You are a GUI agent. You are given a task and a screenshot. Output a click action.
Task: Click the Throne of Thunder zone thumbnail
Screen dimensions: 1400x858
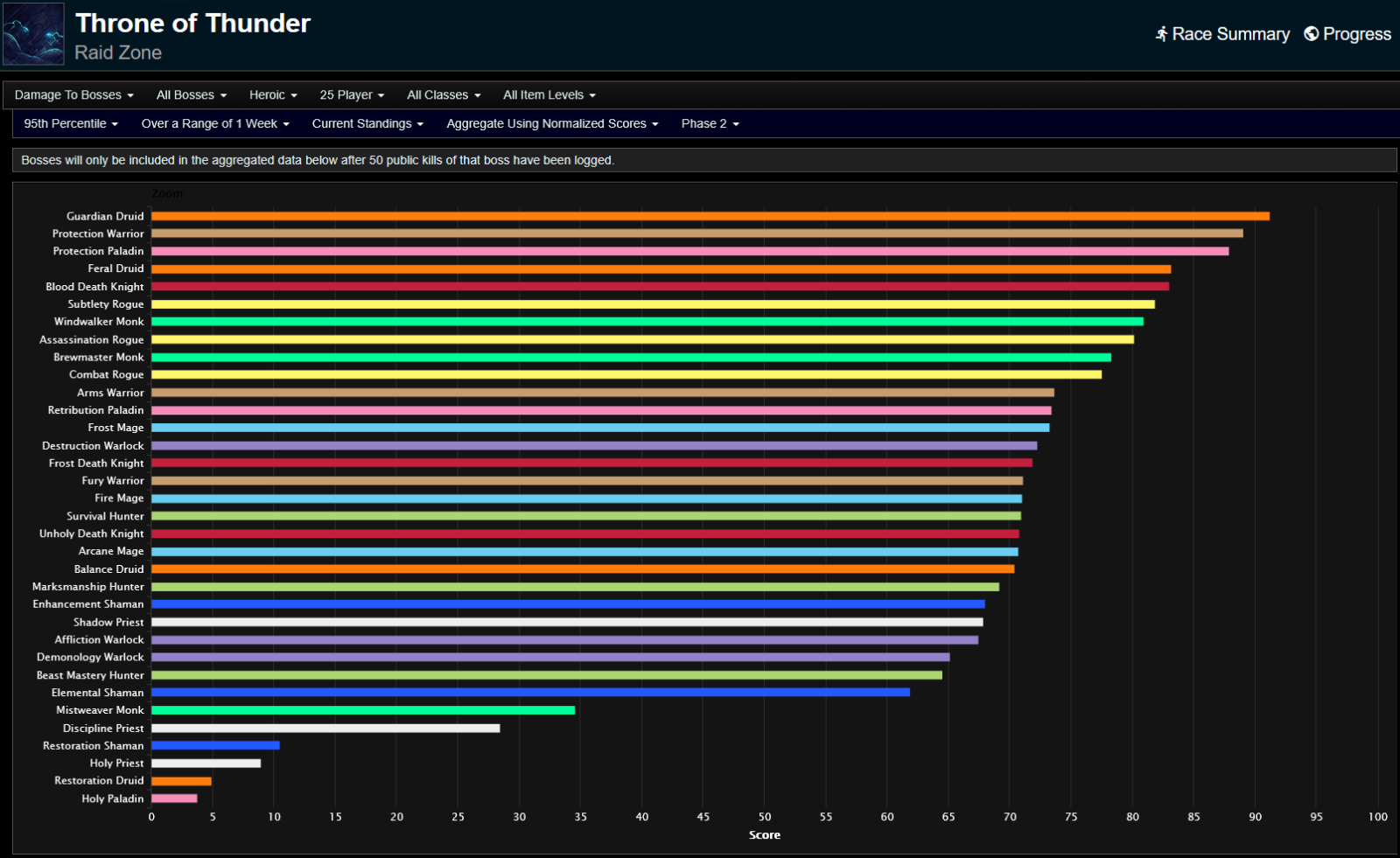[33, 34]
